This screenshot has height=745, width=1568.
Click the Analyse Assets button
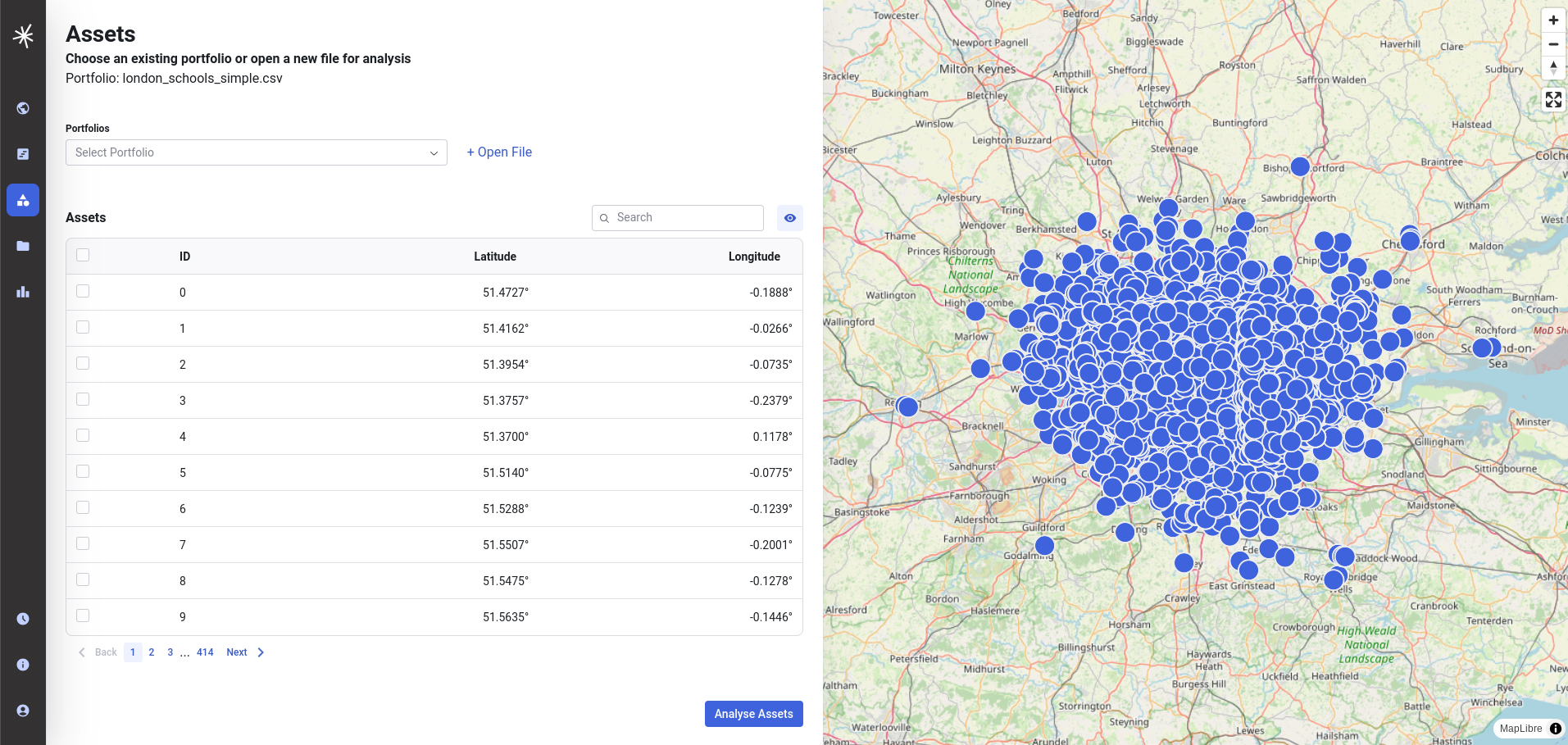point(754,714)
